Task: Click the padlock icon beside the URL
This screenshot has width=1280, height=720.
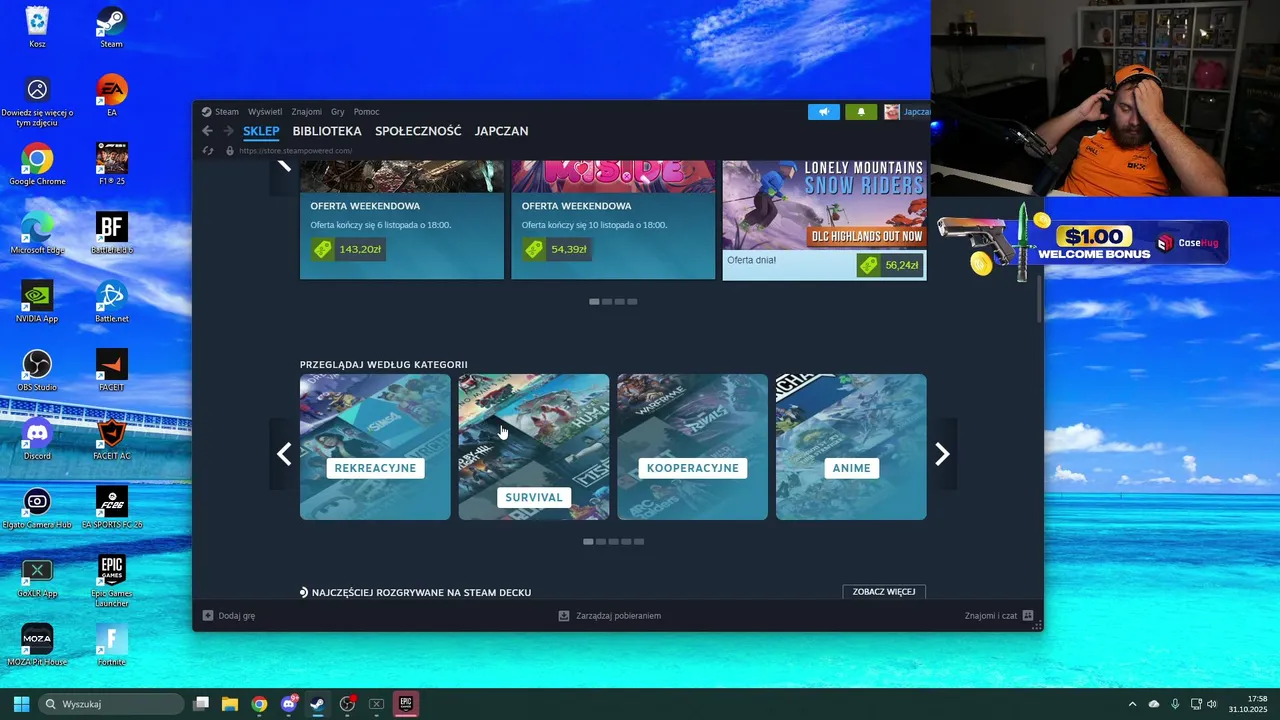Action: (x=230, y=151)
